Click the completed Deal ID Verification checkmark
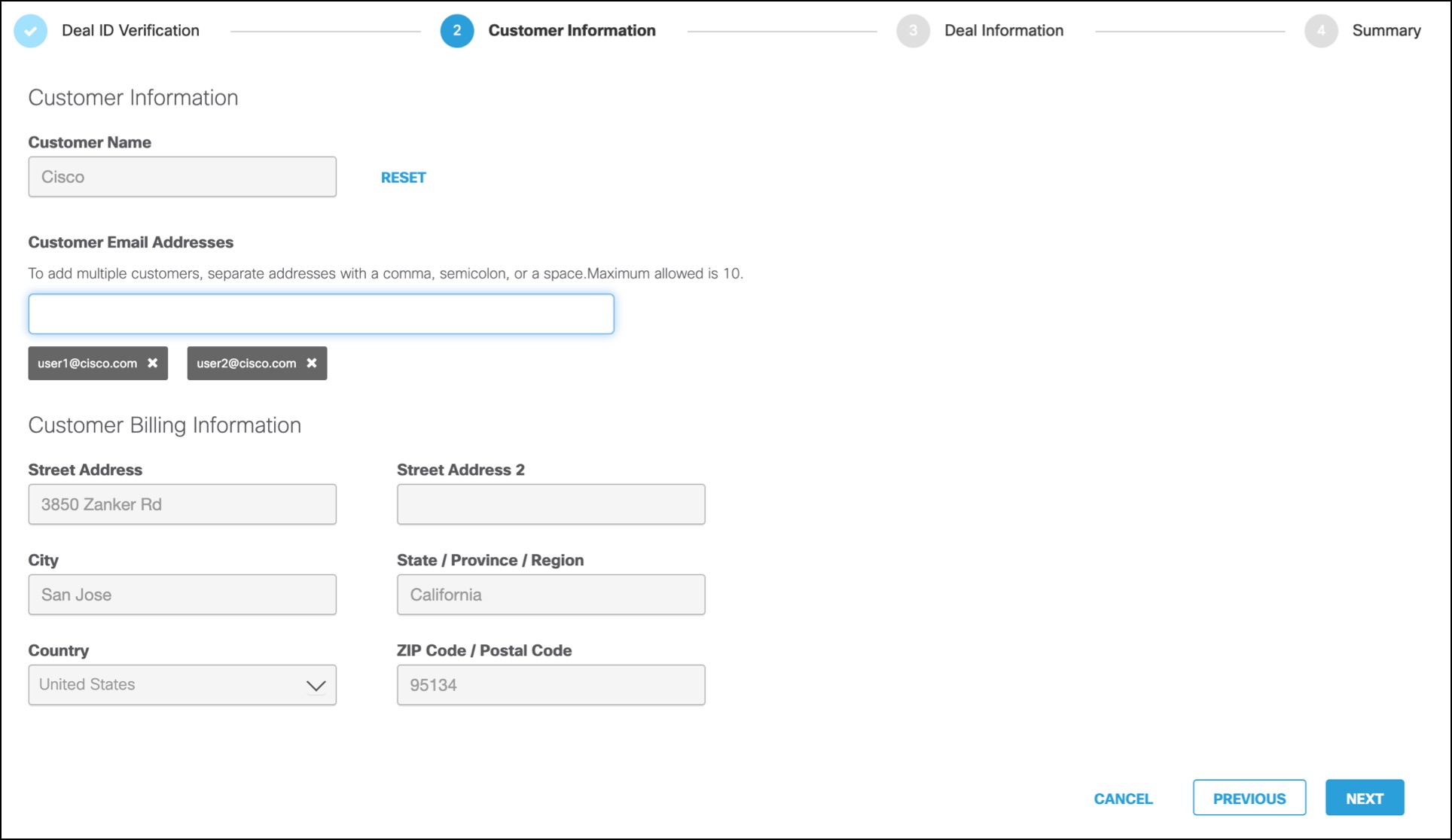 tap(31, 31)
